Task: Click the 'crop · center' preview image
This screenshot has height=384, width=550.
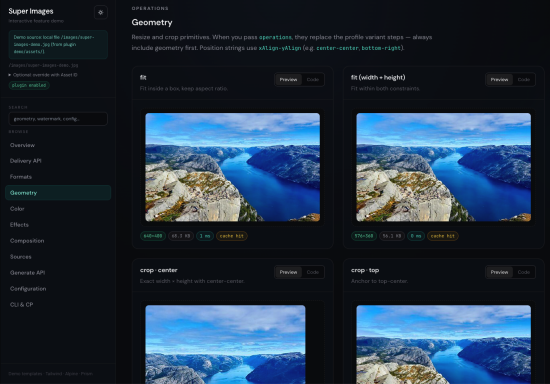Action: [x=225, y=344]
